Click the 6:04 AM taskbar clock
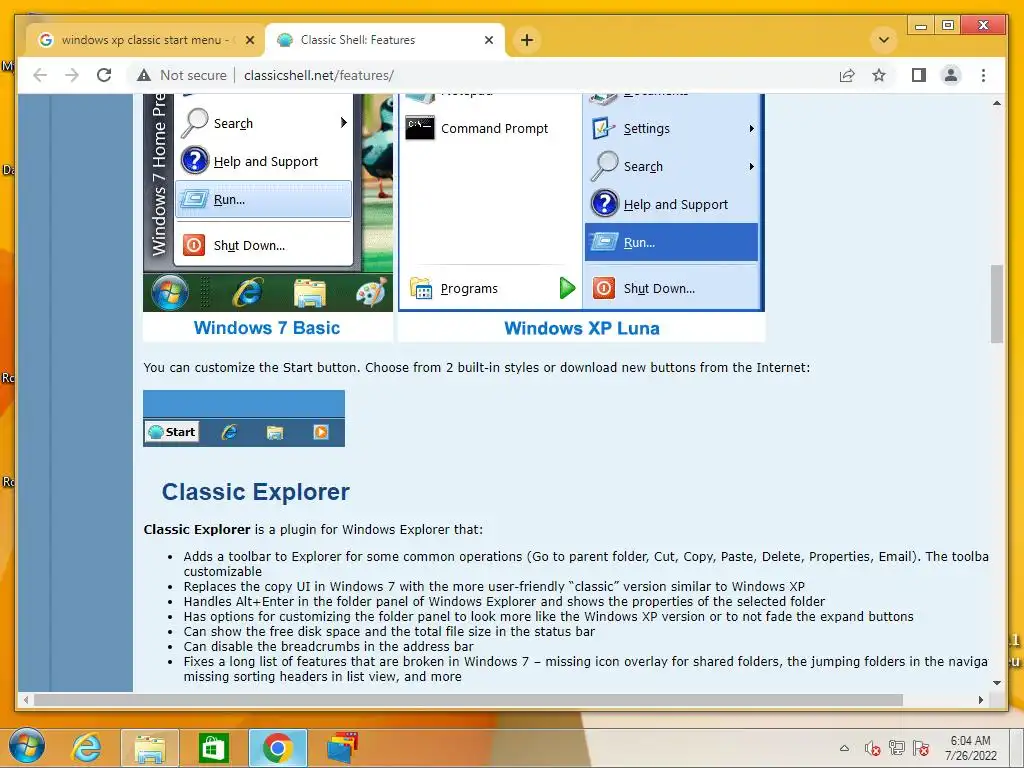 pyautogui.click(x=970, y=748)
